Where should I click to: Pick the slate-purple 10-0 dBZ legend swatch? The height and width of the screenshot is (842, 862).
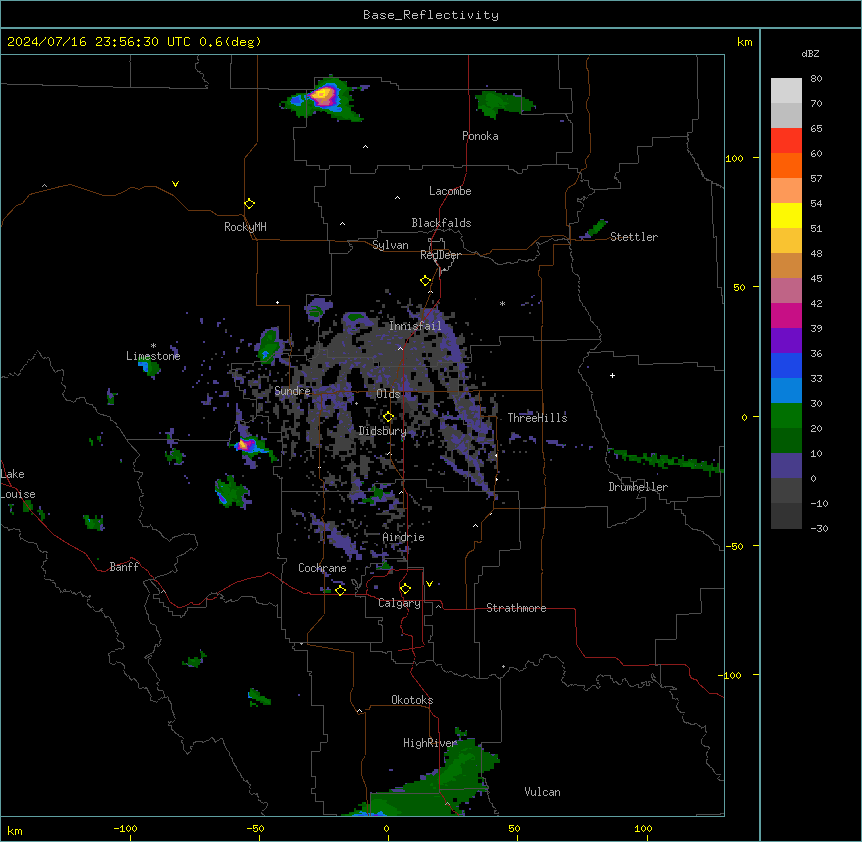point(786,466)
